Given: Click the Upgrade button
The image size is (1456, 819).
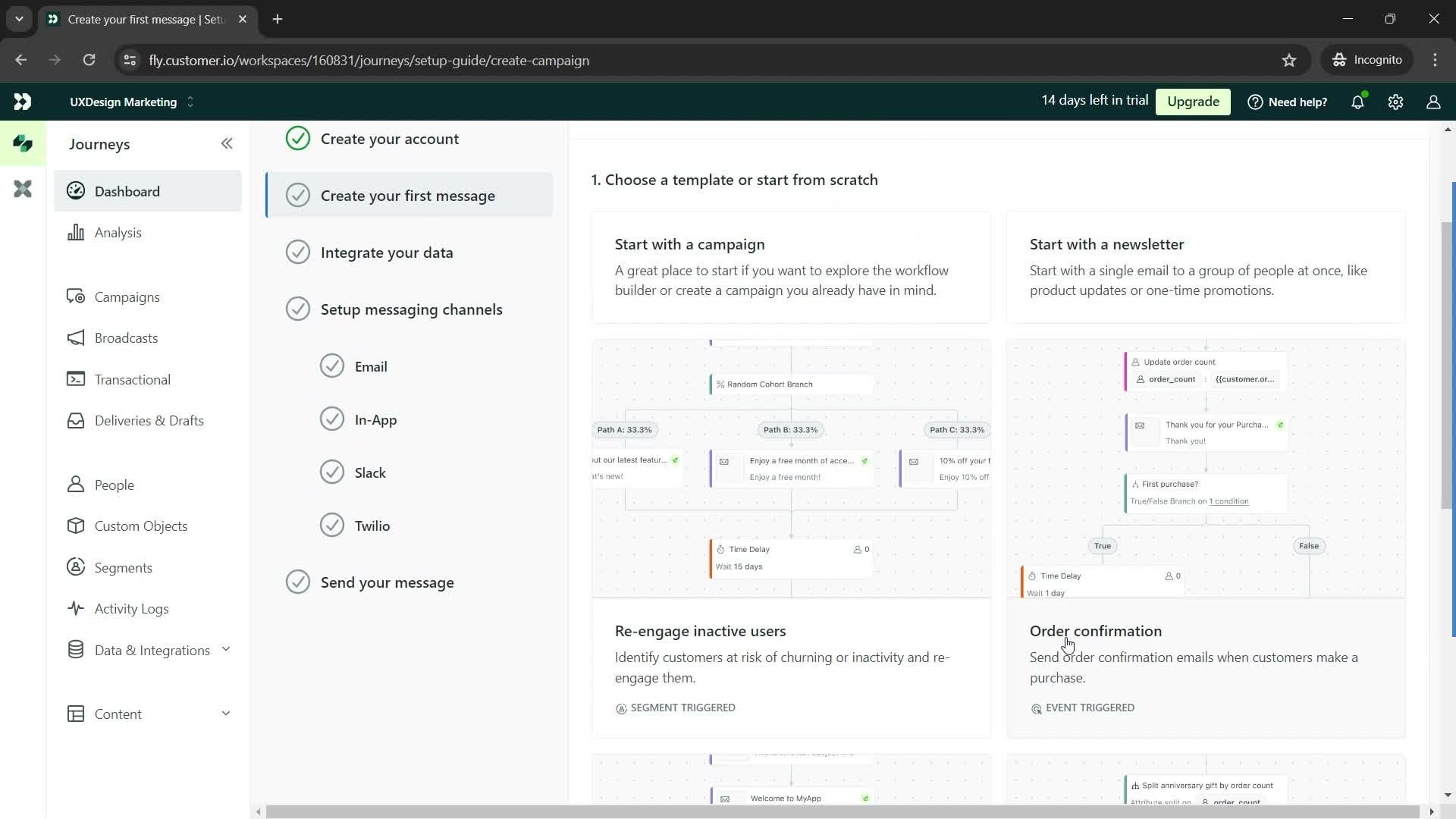Looking at the screenshot, I should (1192, 101).
